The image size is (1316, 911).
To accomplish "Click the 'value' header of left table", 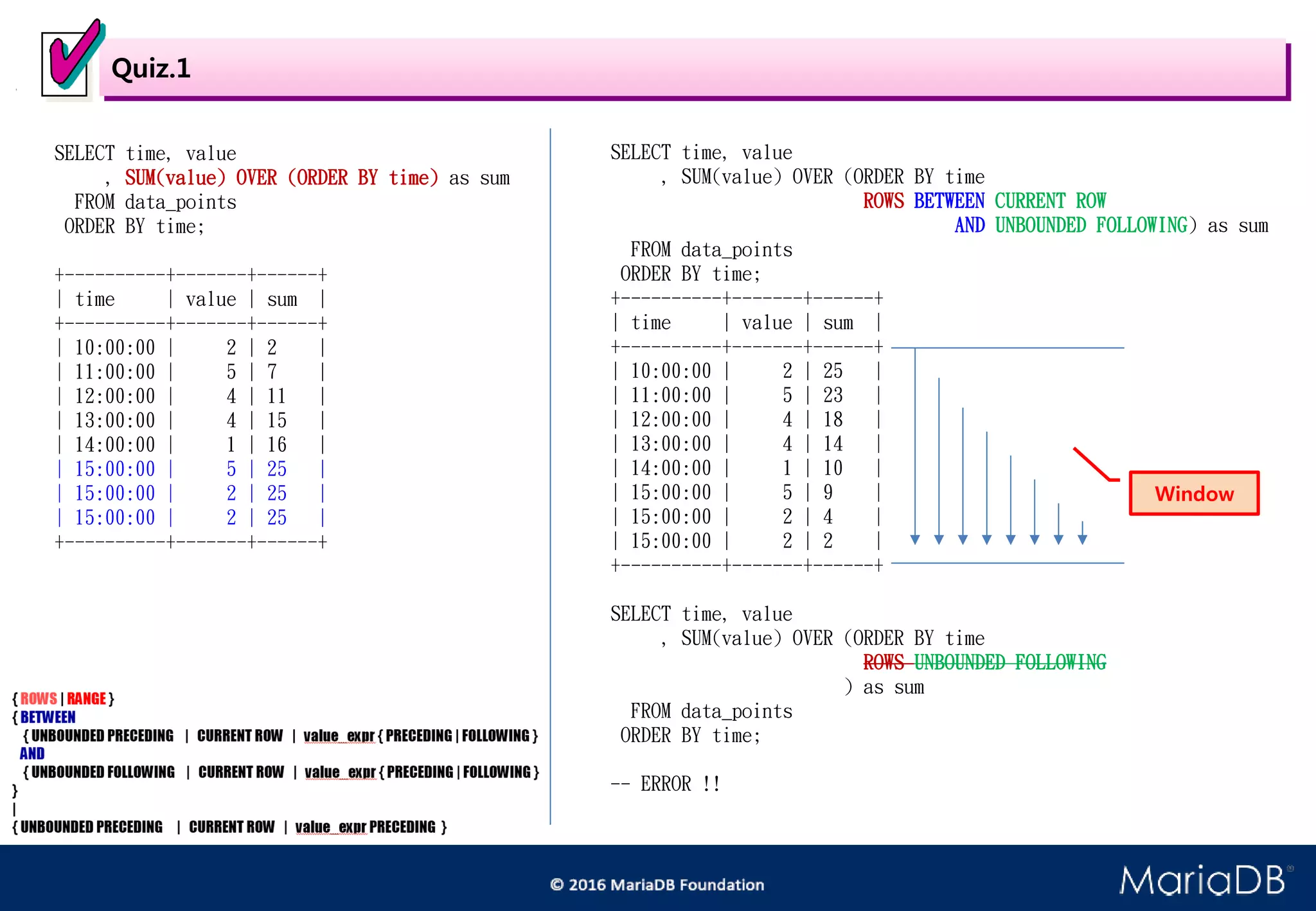I will (211, 299).
